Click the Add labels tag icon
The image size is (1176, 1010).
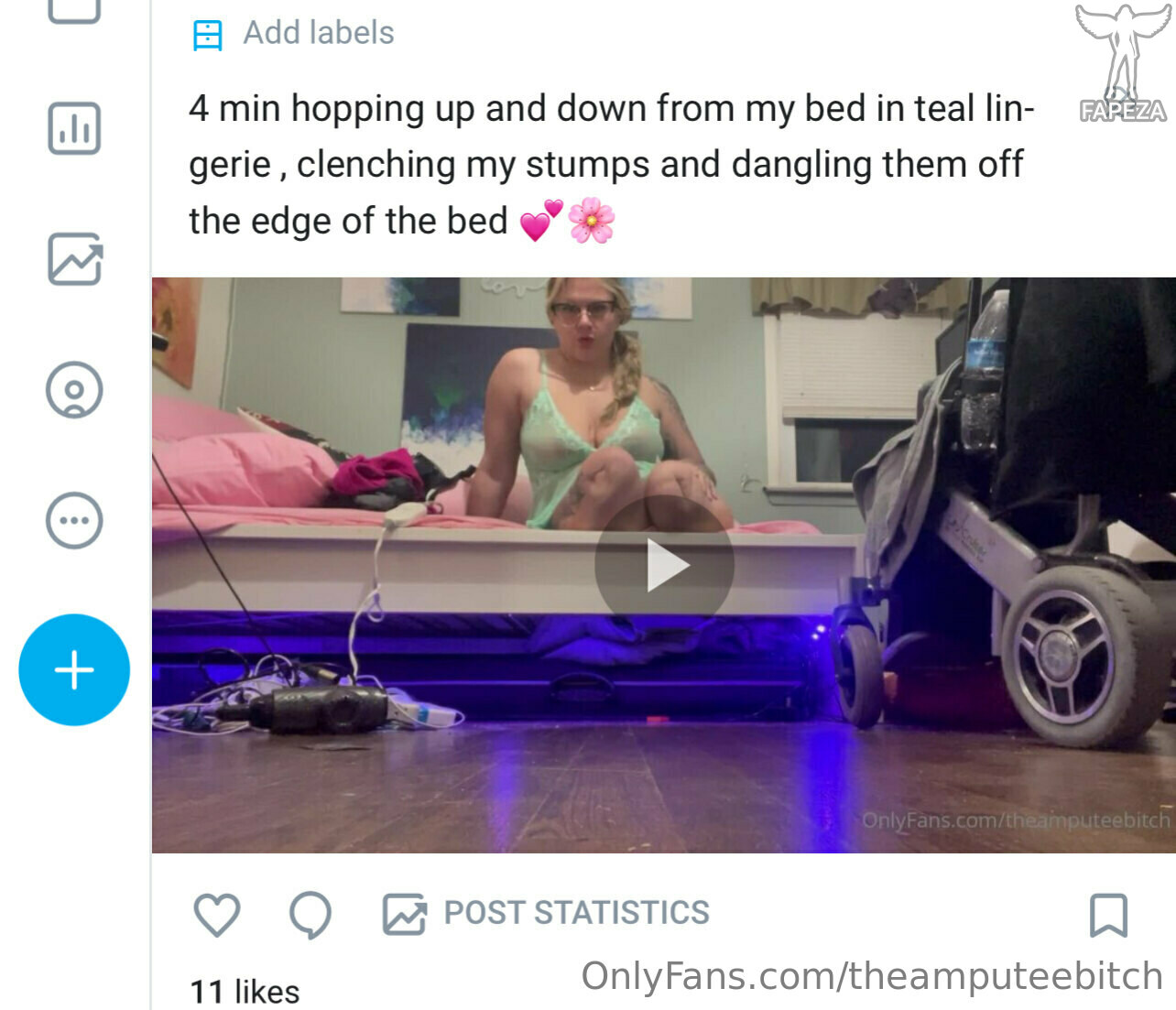208,36
